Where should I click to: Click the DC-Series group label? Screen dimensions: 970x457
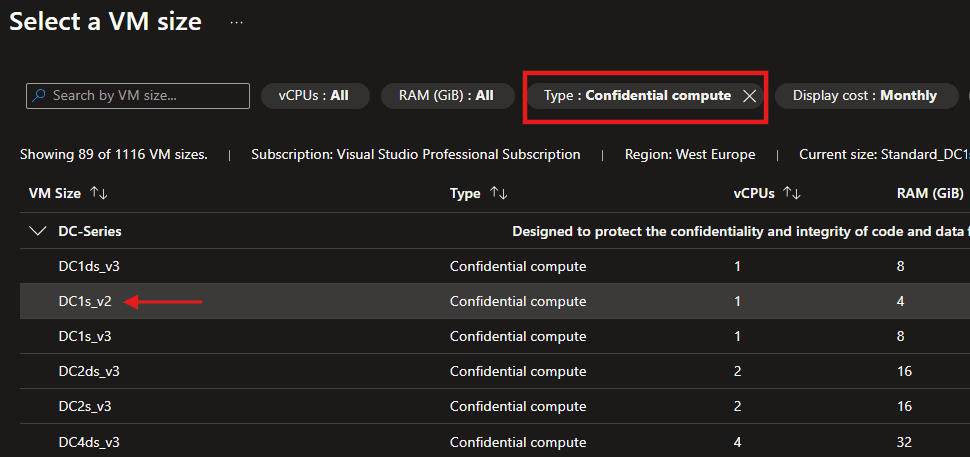point(90,231)
